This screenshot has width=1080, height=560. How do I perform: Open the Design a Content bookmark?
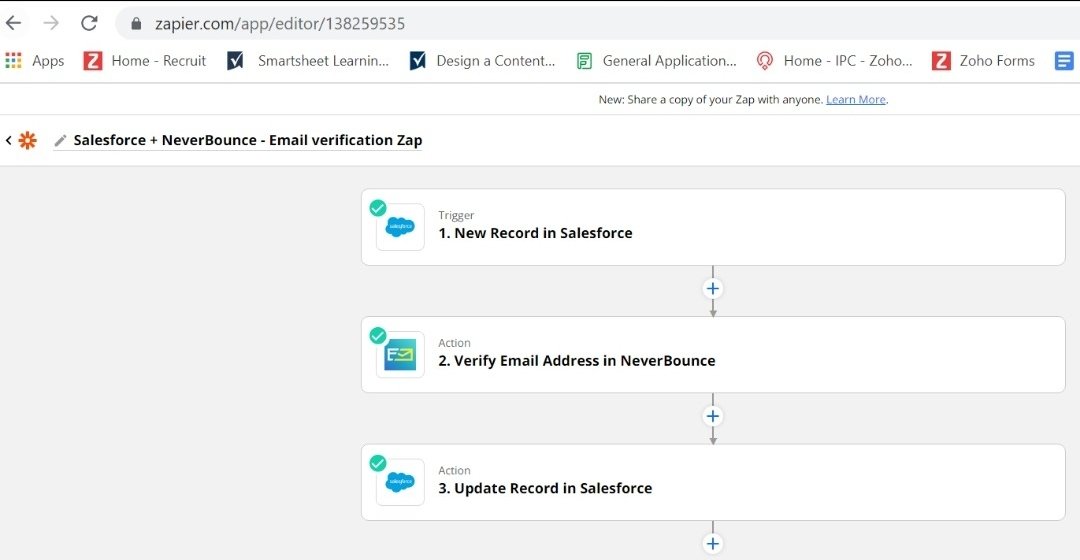482,61
